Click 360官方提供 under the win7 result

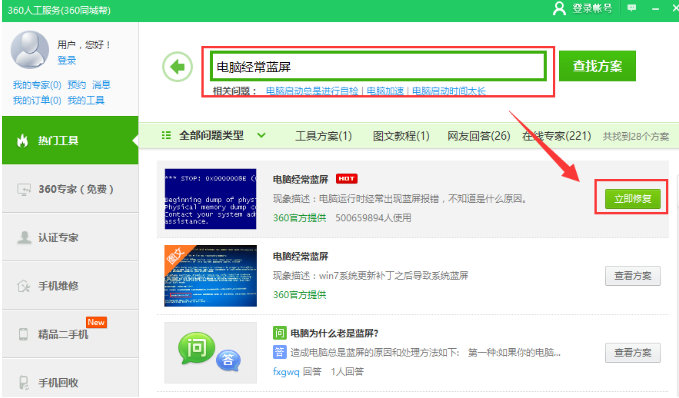point(299,294)
